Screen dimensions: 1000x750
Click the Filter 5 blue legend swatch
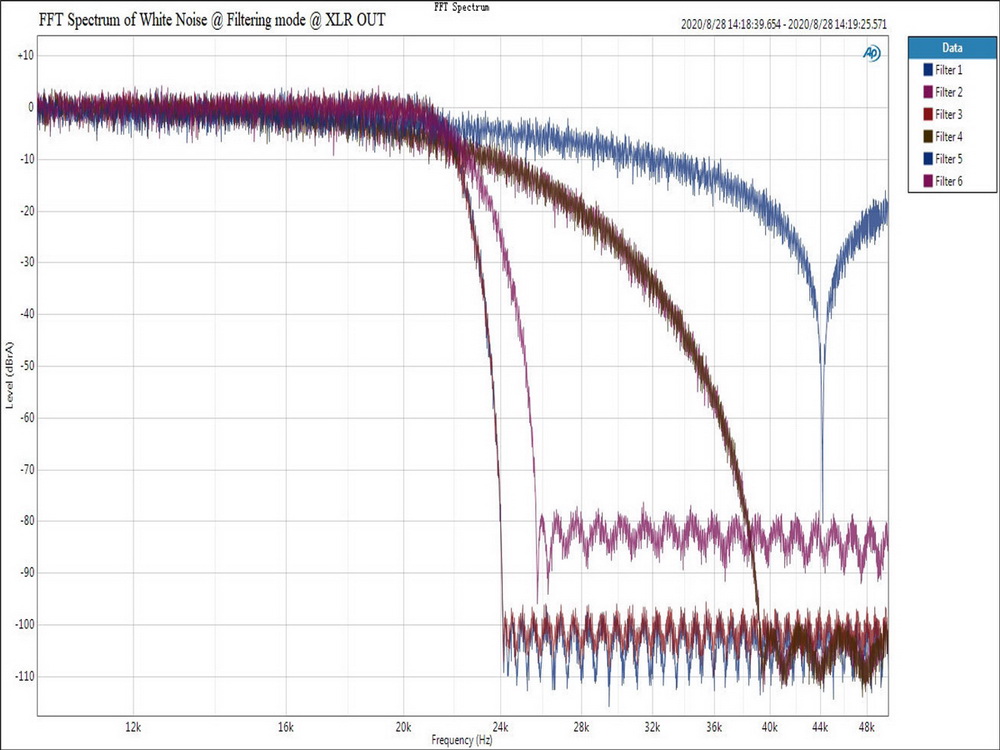coord(927,158)
